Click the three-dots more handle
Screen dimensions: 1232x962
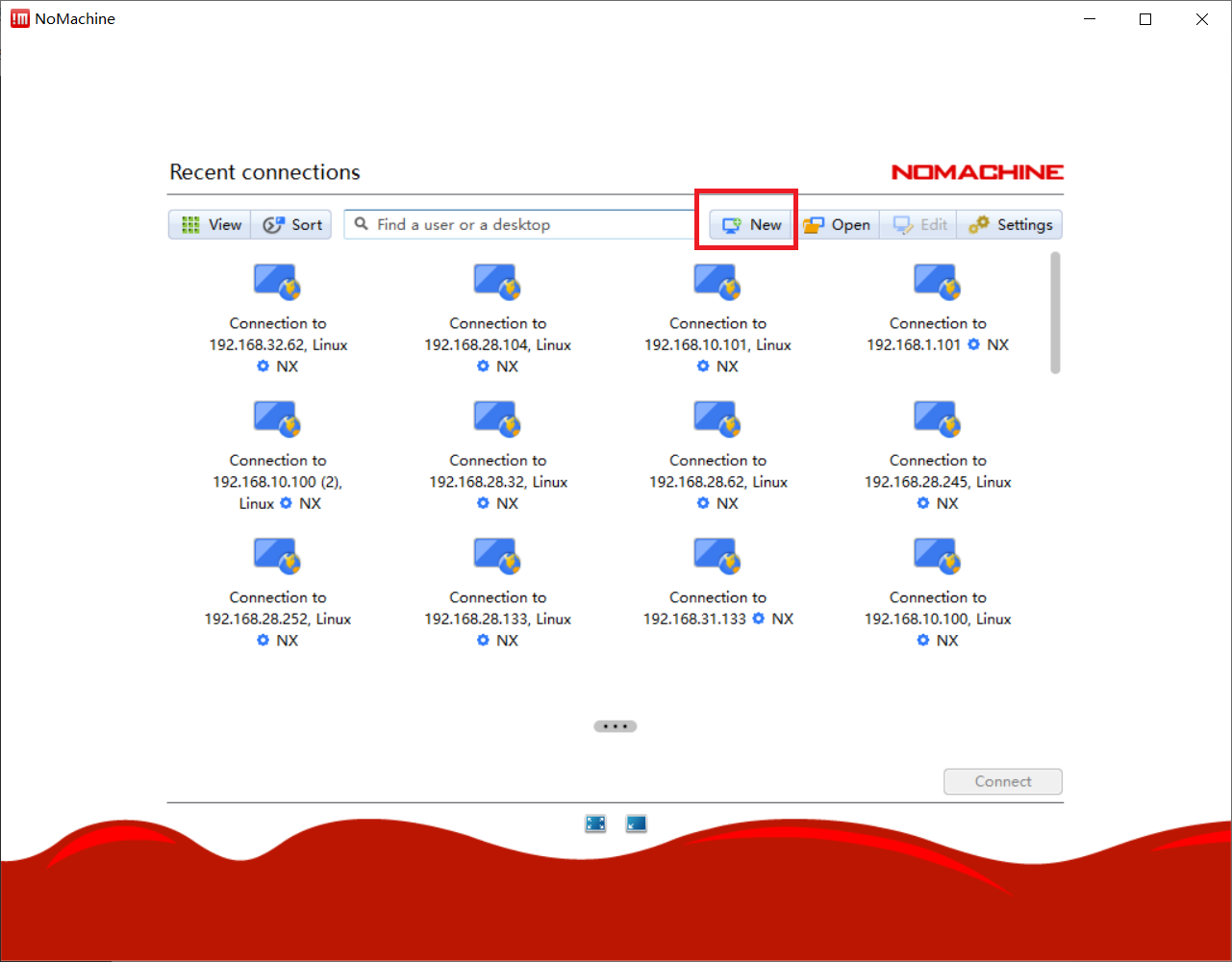pos(616,726)
